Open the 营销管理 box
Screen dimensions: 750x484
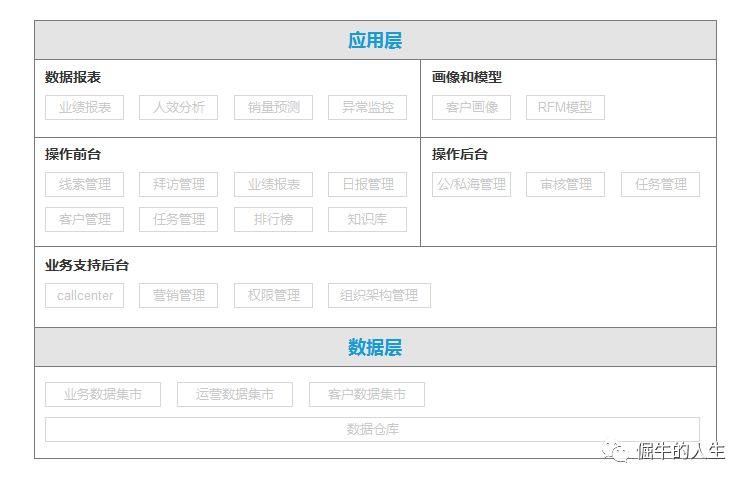178,296
